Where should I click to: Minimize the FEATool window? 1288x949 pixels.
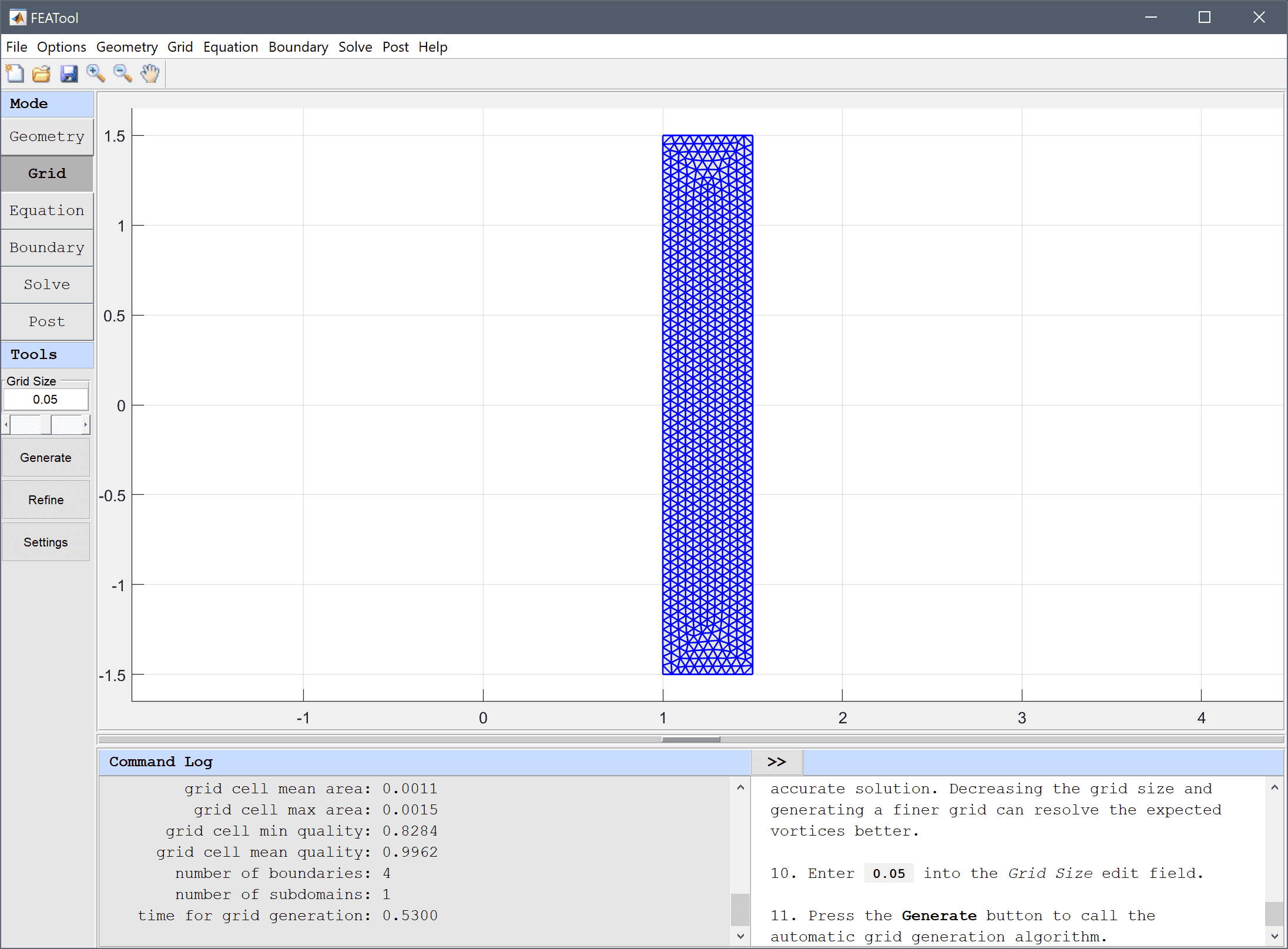pos(1151,18)
